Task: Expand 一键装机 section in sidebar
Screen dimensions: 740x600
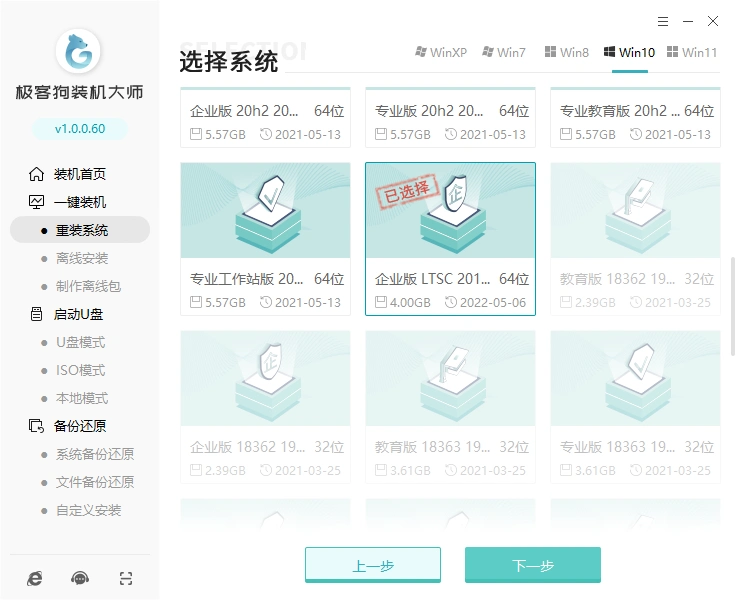Action: [x=79, y=202]
